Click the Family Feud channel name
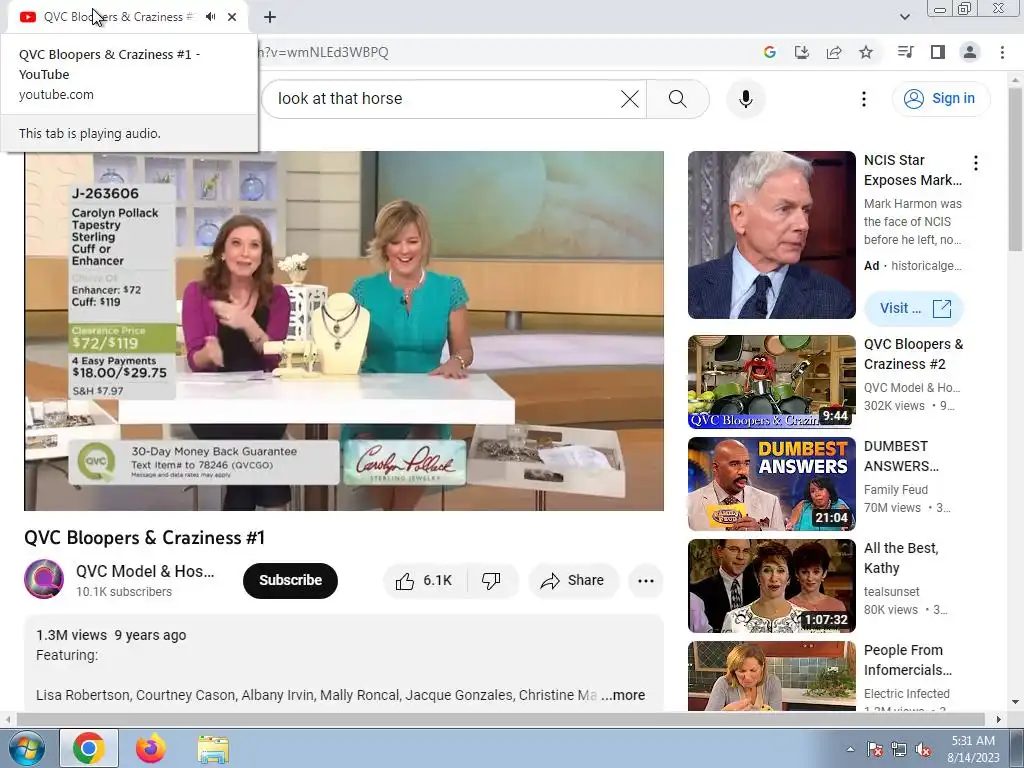The image size is (1024, 768). (895, 490)
